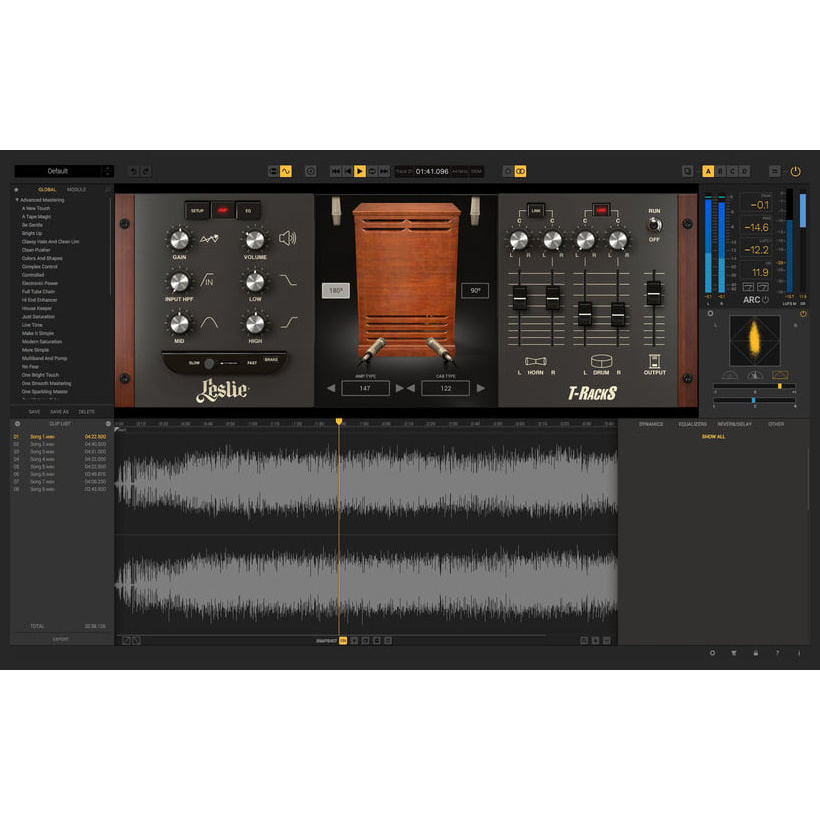Click the speaker icon next to VOLUME
This screenshot has width=820, height=820.
point(288,238)
